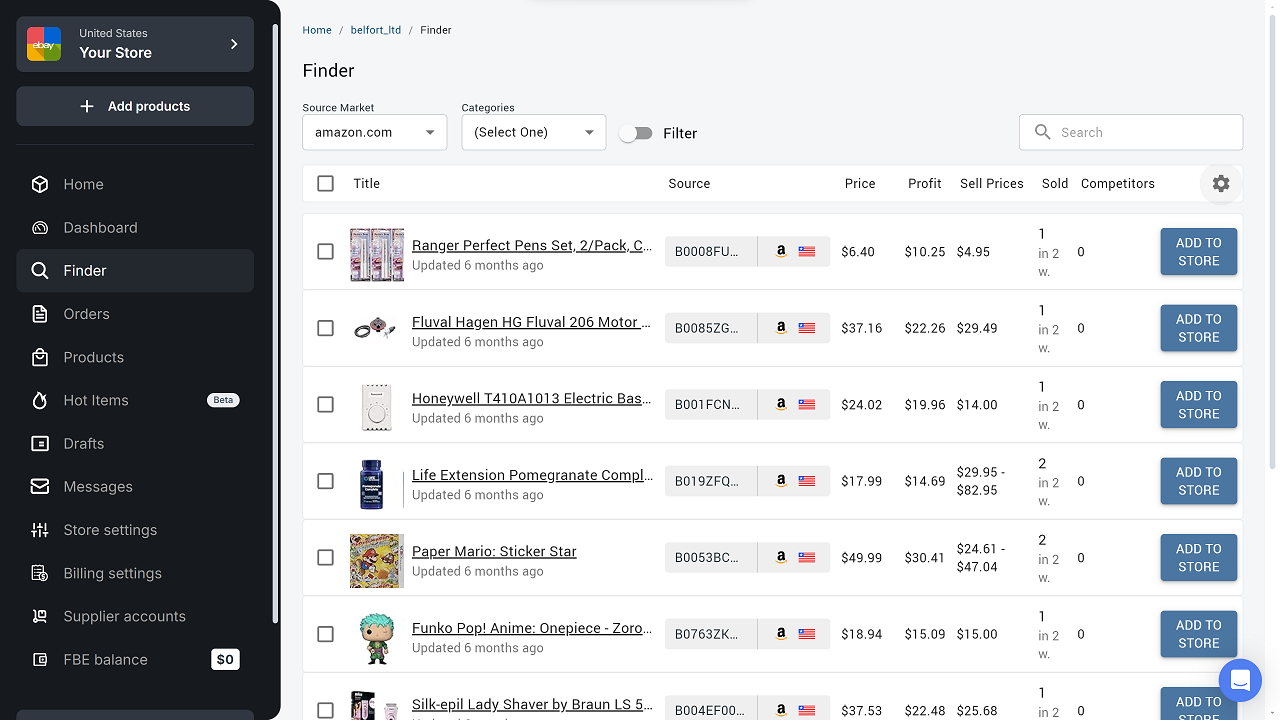1280x720 pixels.
Task: Click Amazon icon in Paper Mario row
Action: tap(781, 558)
